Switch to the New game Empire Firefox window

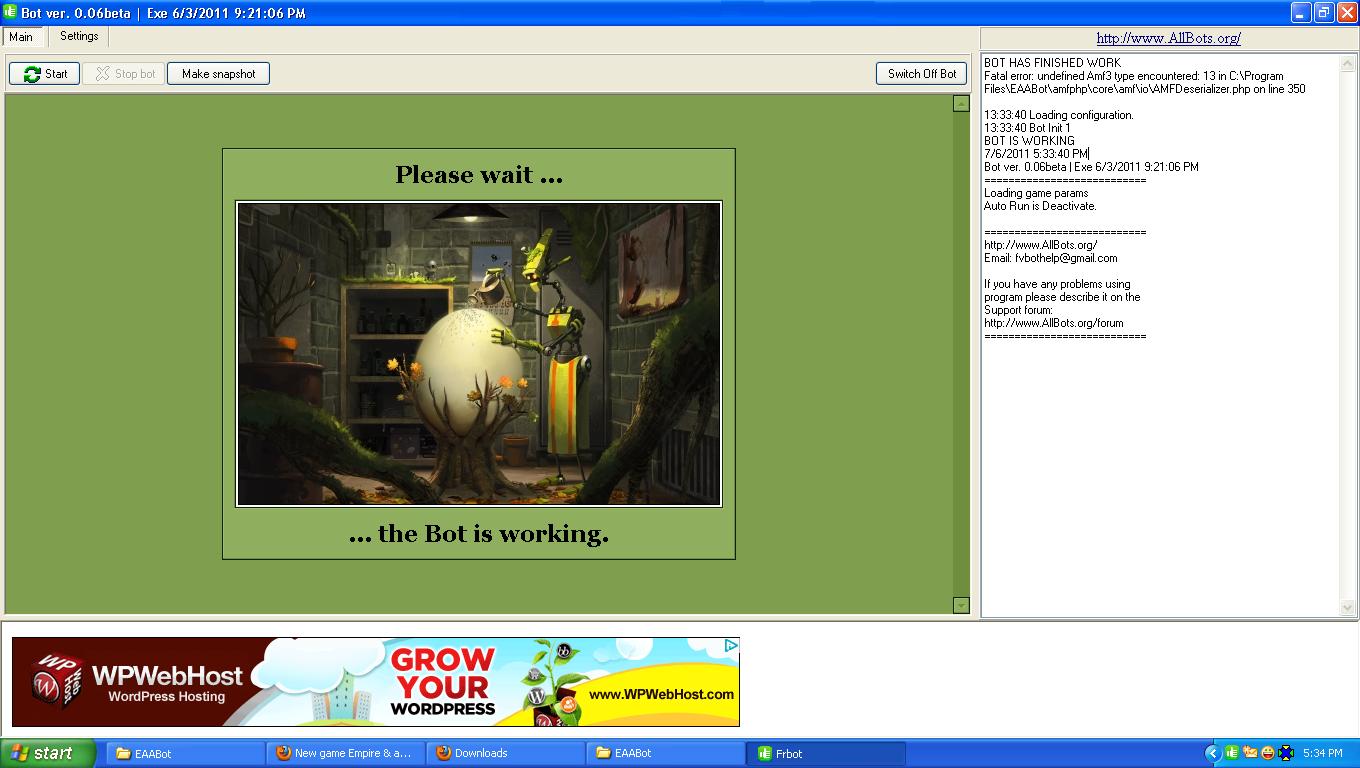(345, 753)
